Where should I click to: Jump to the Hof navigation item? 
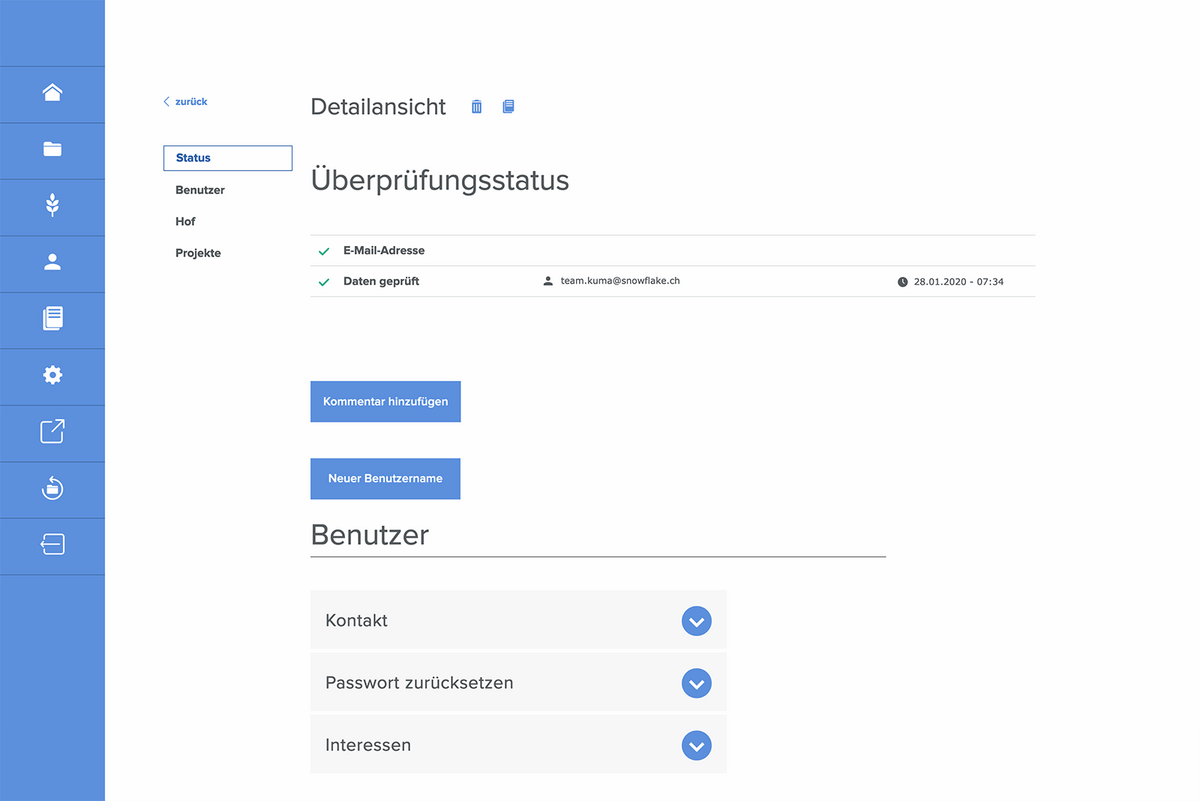pos(185,221)
